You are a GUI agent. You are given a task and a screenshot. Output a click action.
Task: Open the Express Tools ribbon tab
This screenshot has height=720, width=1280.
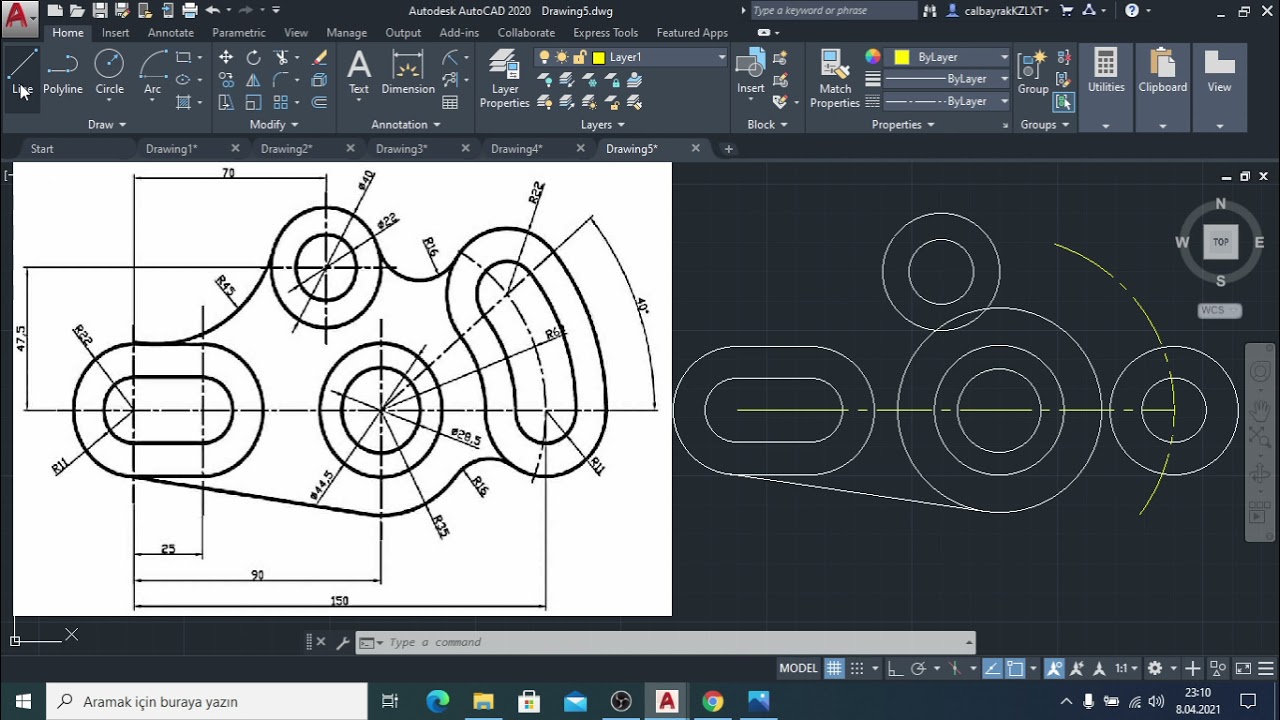(x=605, y=33)
